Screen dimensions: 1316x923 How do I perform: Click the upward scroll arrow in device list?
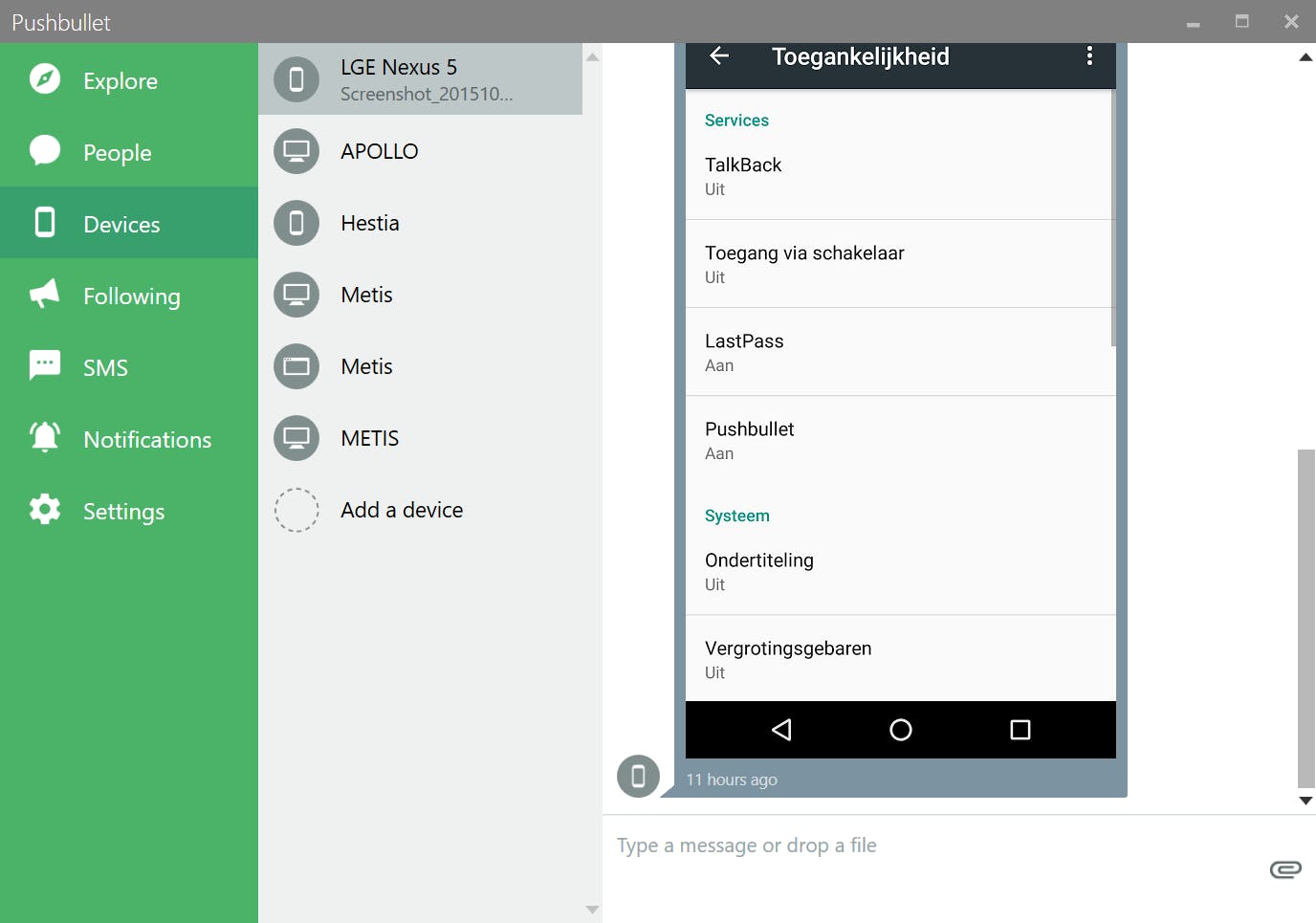coord(592,56)
